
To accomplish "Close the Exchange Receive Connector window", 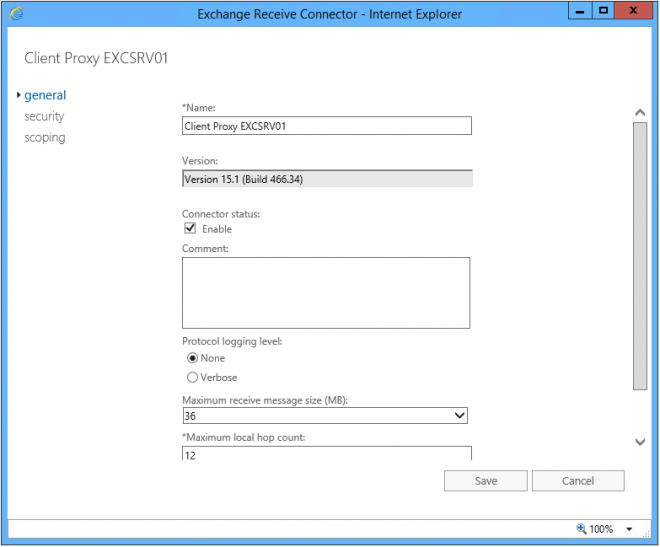I will (637, 10).
